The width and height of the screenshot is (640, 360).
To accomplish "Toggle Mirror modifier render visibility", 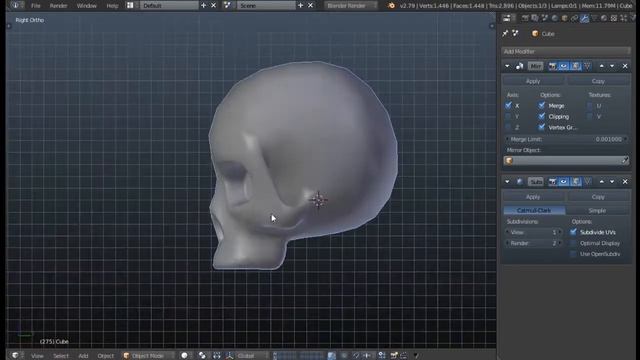I will tap(552, 66).
